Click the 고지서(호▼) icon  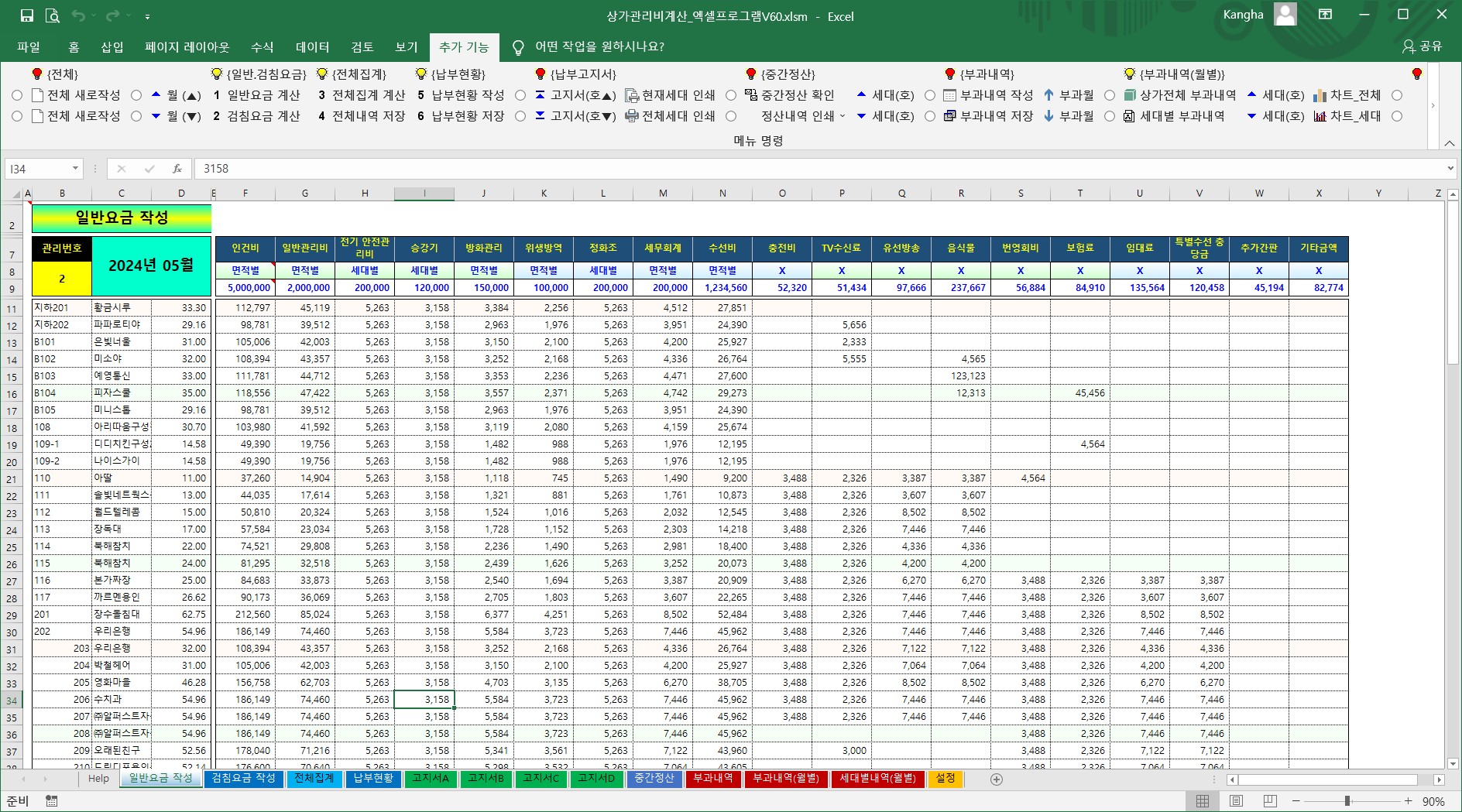[540, 116]
